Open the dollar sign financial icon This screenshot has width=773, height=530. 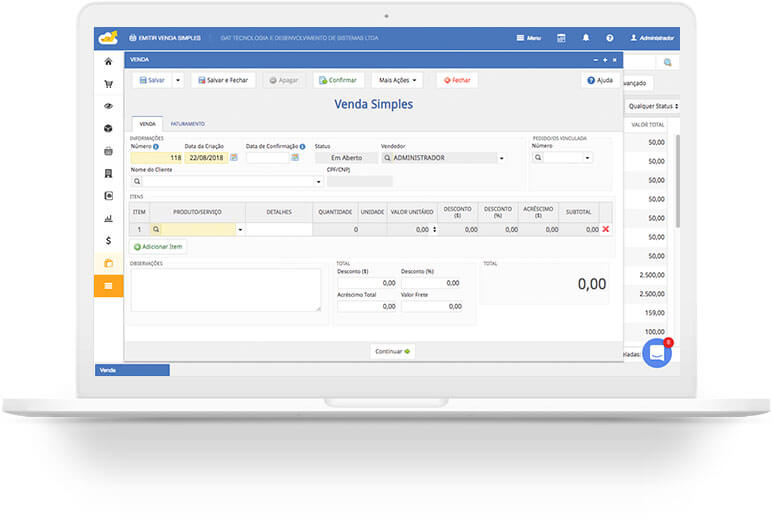pos(108,240)
